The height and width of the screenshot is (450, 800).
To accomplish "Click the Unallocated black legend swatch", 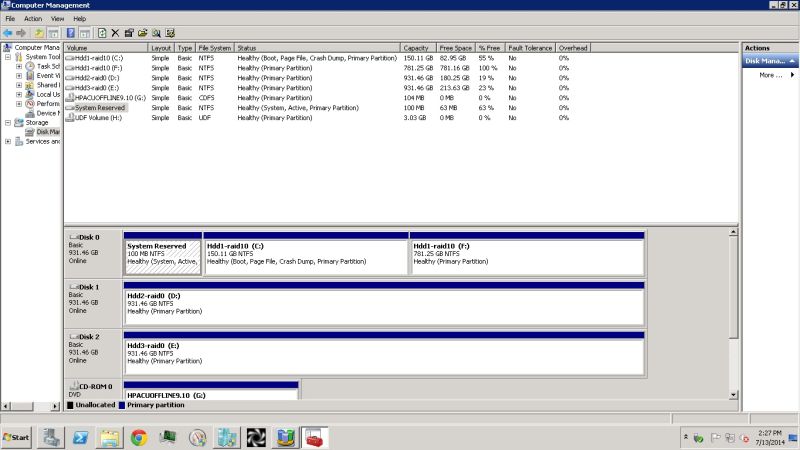I will [x=70, y=405].
